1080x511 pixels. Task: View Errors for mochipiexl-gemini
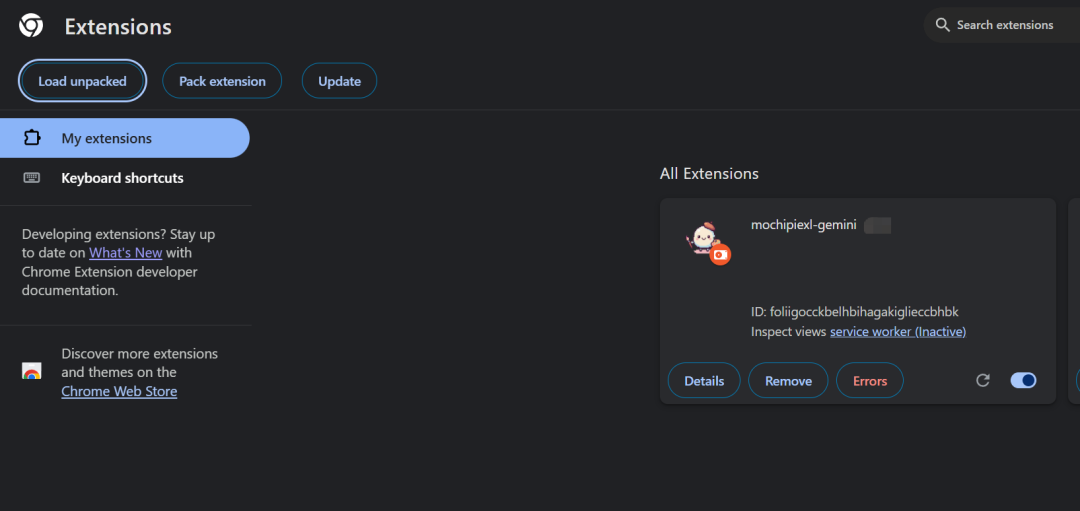(870, 380)
